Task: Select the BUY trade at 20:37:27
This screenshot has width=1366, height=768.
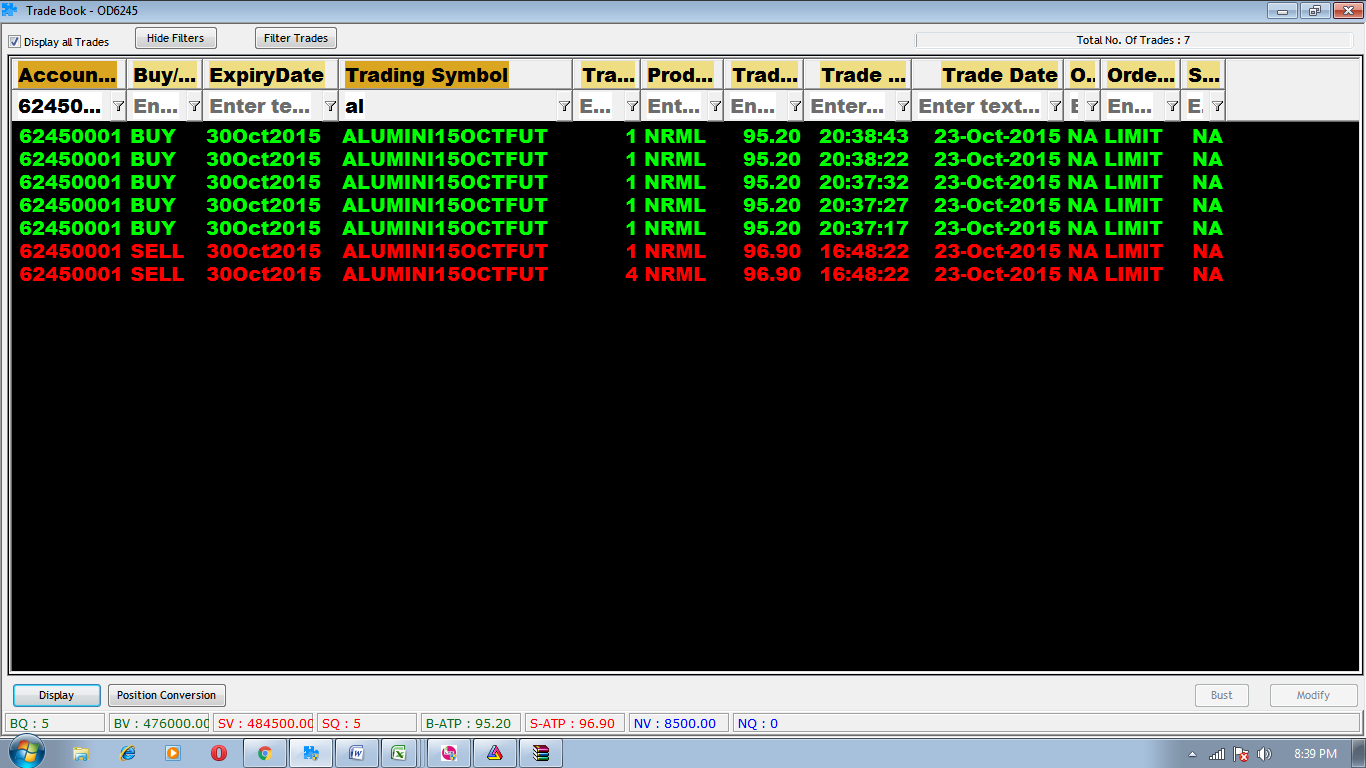Action: [x=620, y=205]
